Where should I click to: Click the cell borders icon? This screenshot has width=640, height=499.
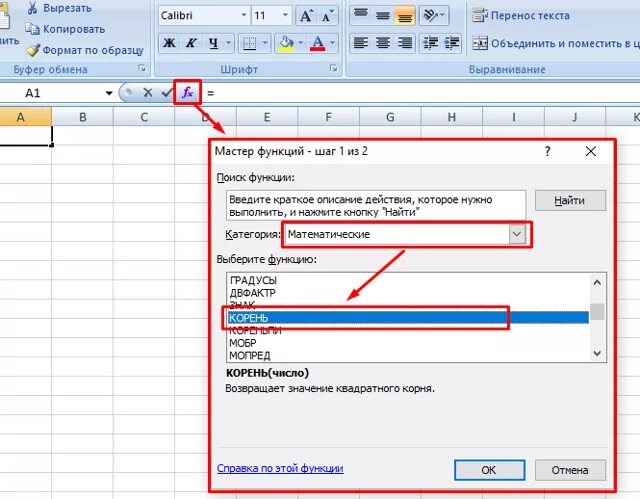point(249,43)
